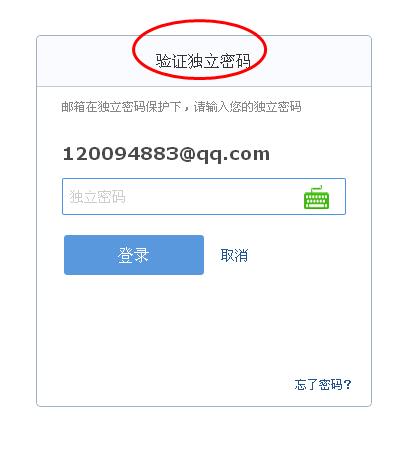Open the 忘了密码? forgot password link
This screenshot has width=408, height=459.
(x=323, y=384)
